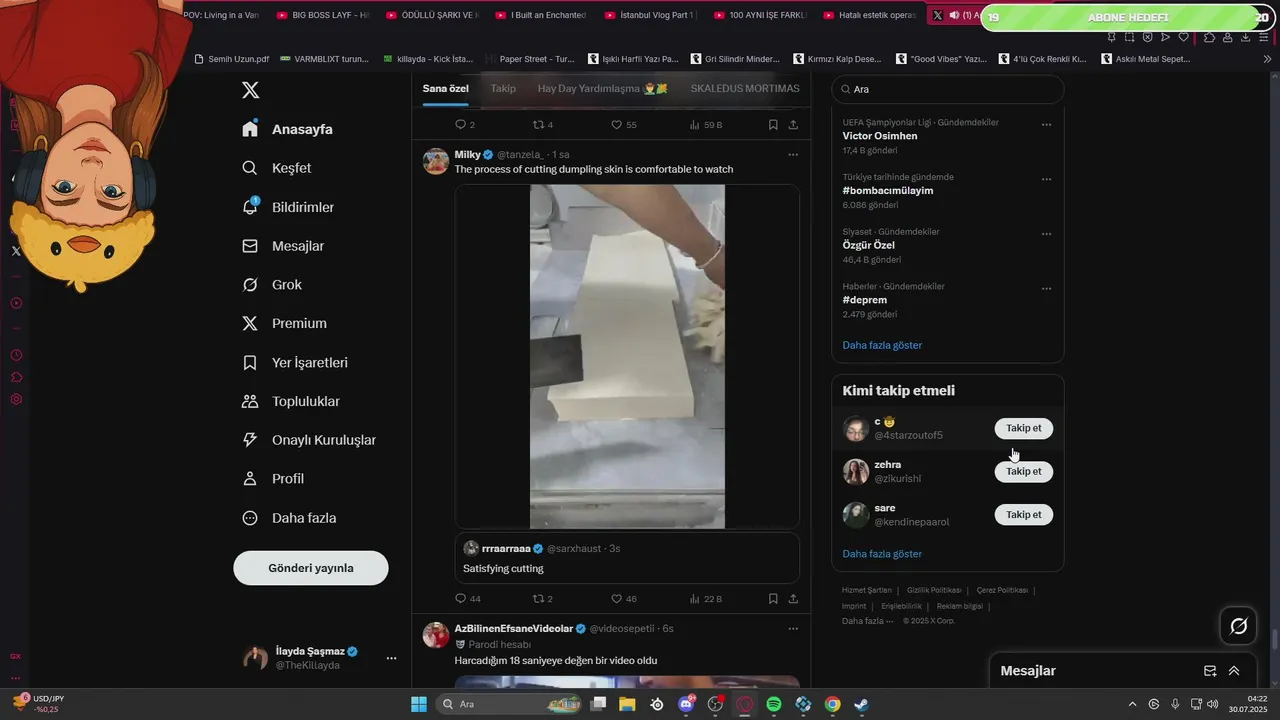Open account menu dots next to İlayda Şaşmaz
1280x720 pixels.
[391, 658]
